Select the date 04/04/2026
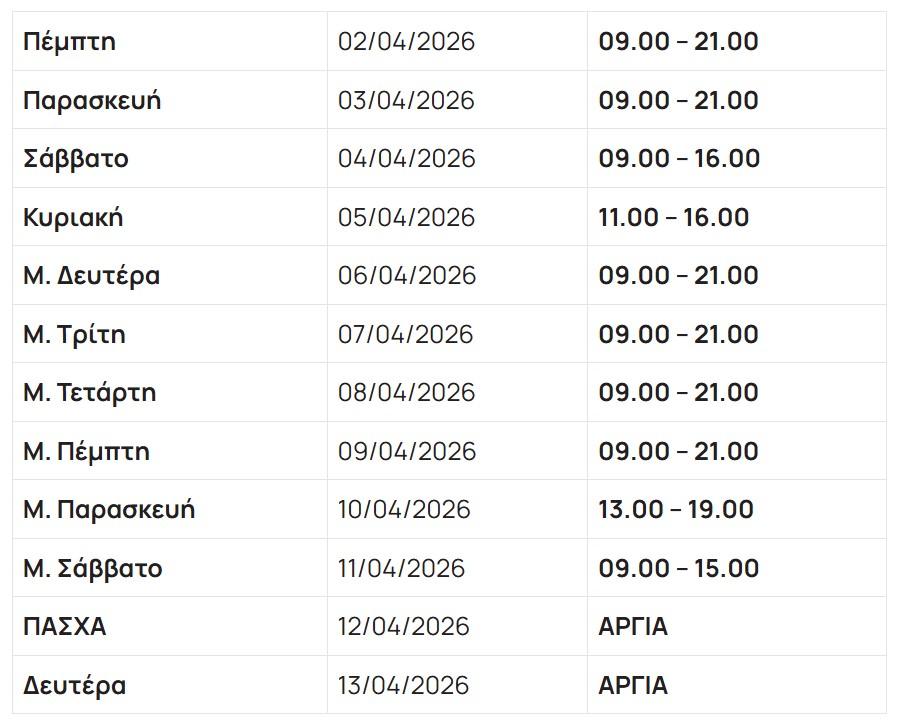This screenshot has height=727, width=902. [406, 159]
